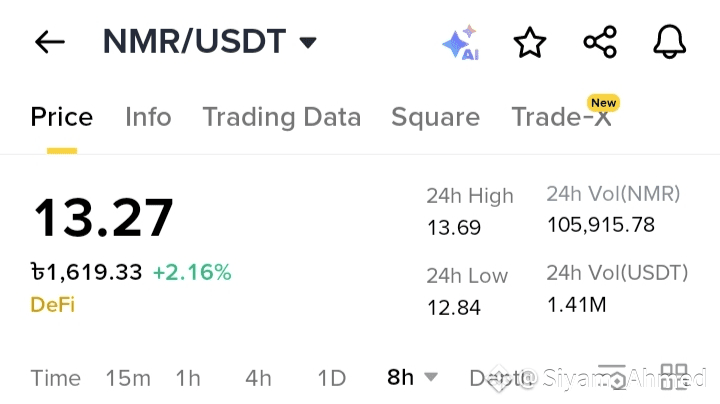This screenshot has width=720, height=404.
Task: Open the AI assistant sparkle icon
Action: coord(461,42)
